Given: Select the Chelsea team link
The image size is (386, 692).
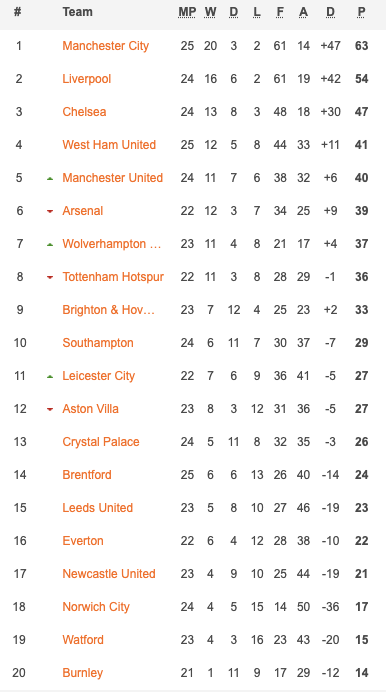Looking at the screenshot, I should [84, 112].
